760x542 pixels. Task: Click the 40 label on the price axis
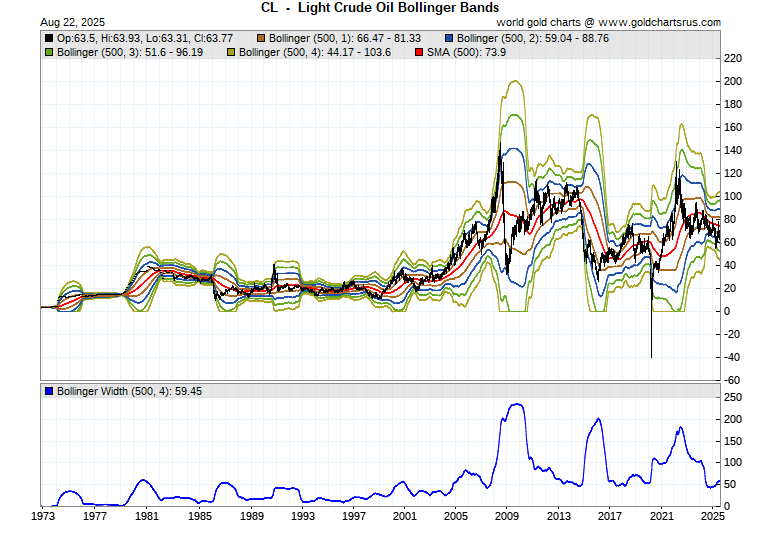tap(730, 265)
